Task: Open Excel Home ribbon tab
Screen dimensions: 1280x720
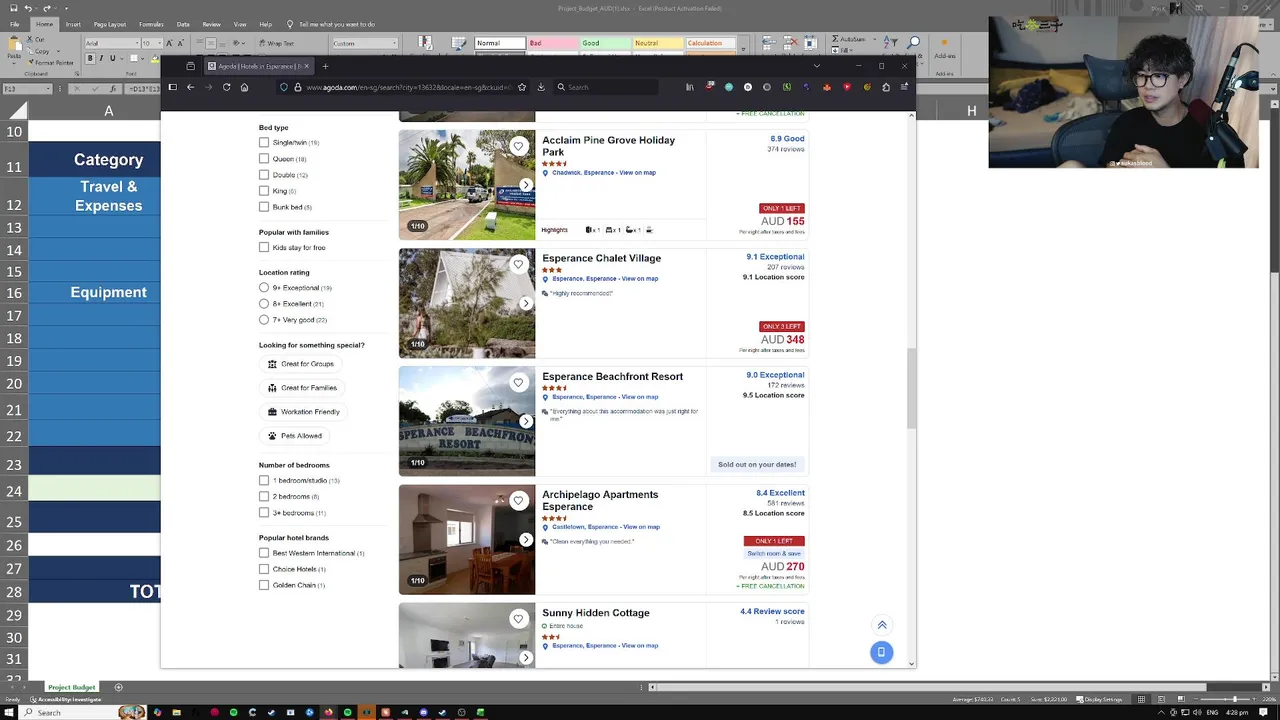Action: 45,24
